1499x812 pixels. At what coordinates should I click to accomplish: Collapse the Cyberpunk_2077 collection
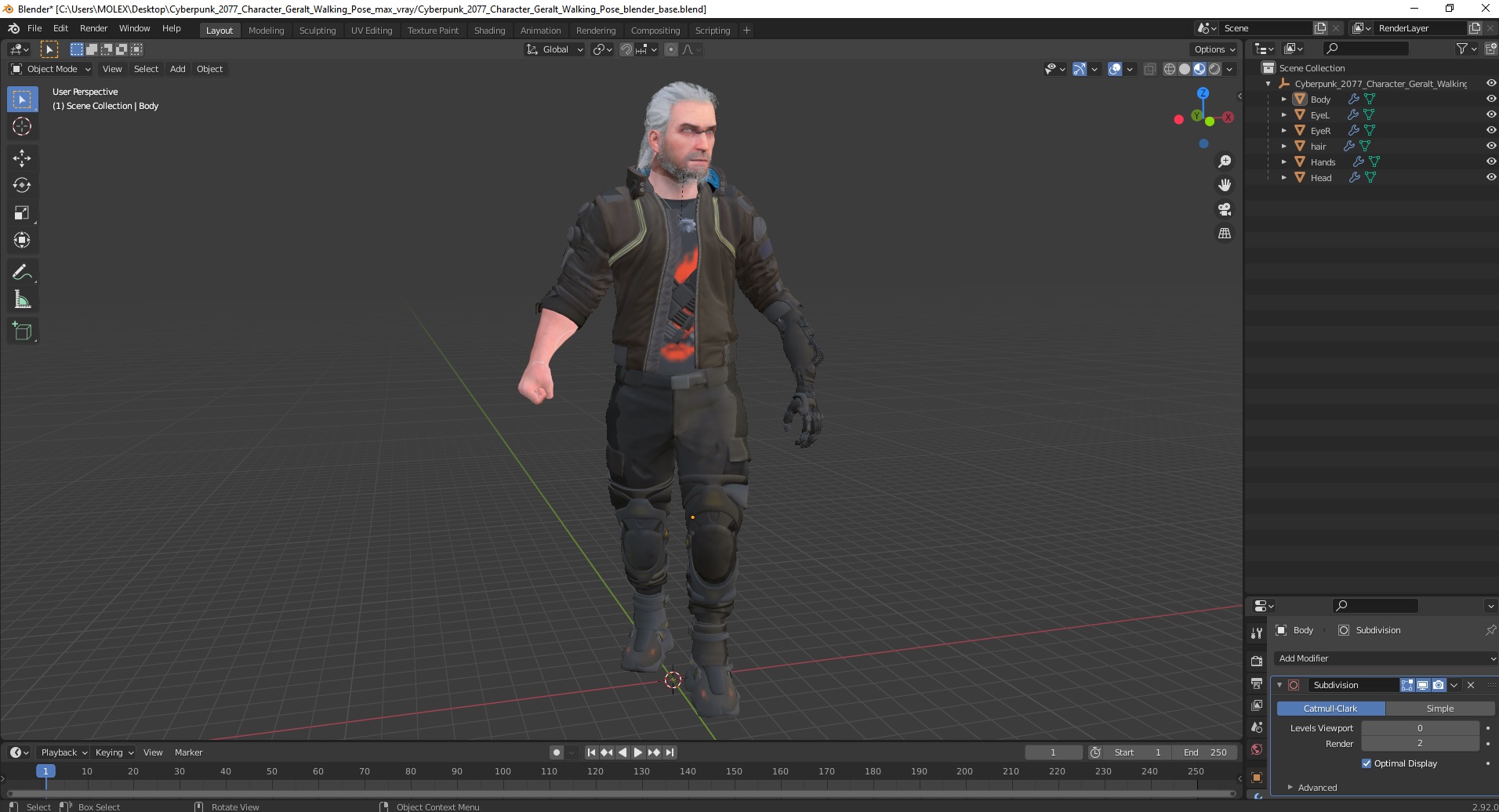pos(1269,83)
